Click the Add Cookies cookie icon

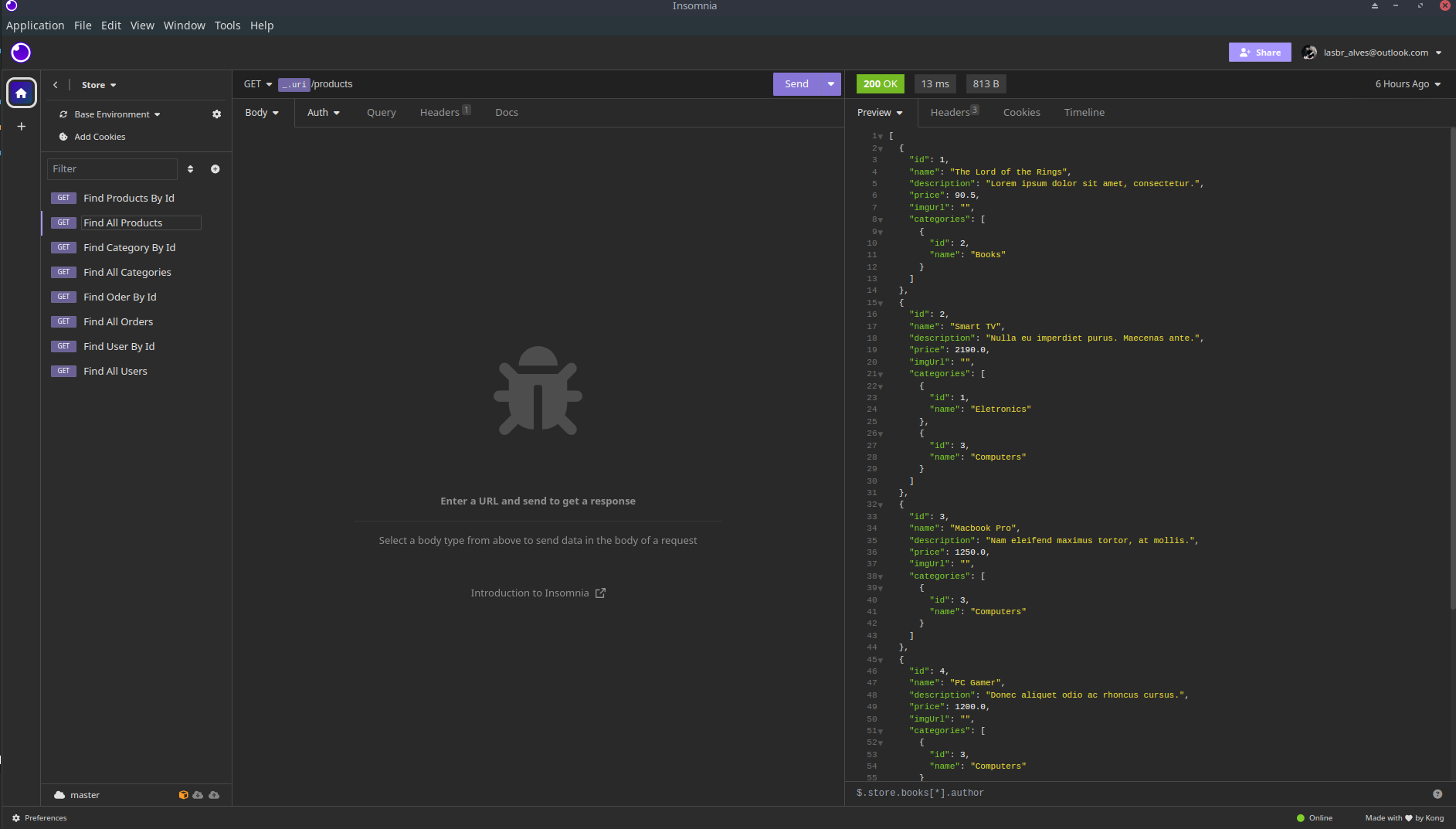coord(63,137)
